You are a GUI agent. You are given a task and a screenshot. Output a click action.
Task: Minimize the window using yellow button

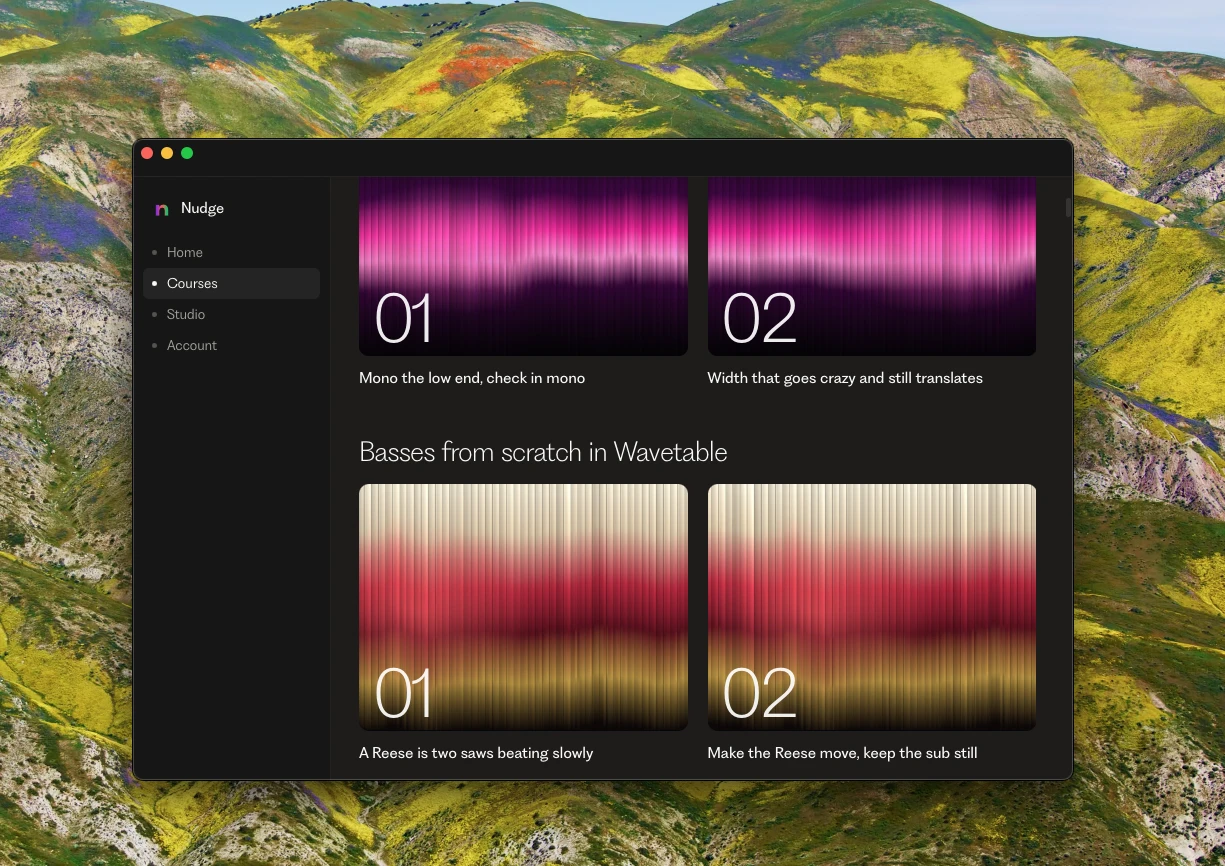click(x=167, y=153)
